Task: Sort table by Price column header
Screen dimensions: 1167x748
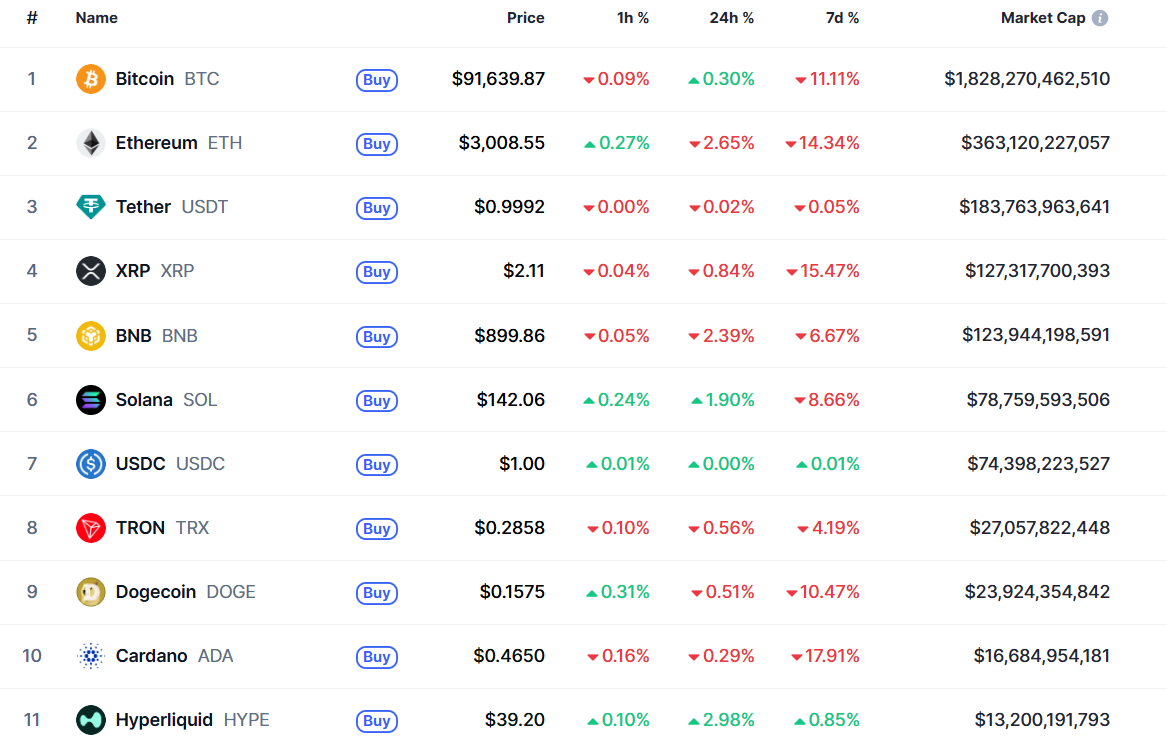Action: tap(525, 18)
